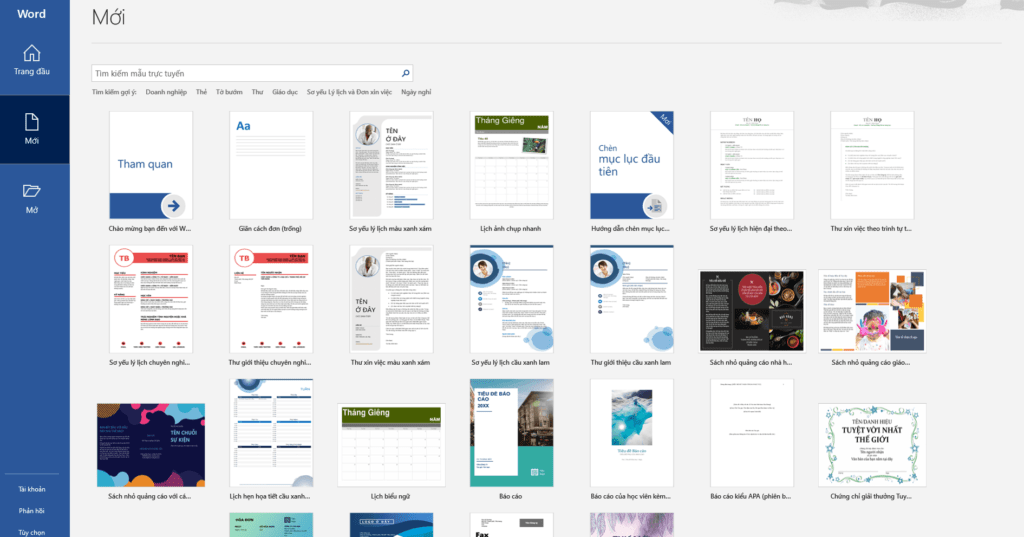Click the Doanh nghiệp suggested search link
This screenshot has width=1024, height=537.
[166, 92]
